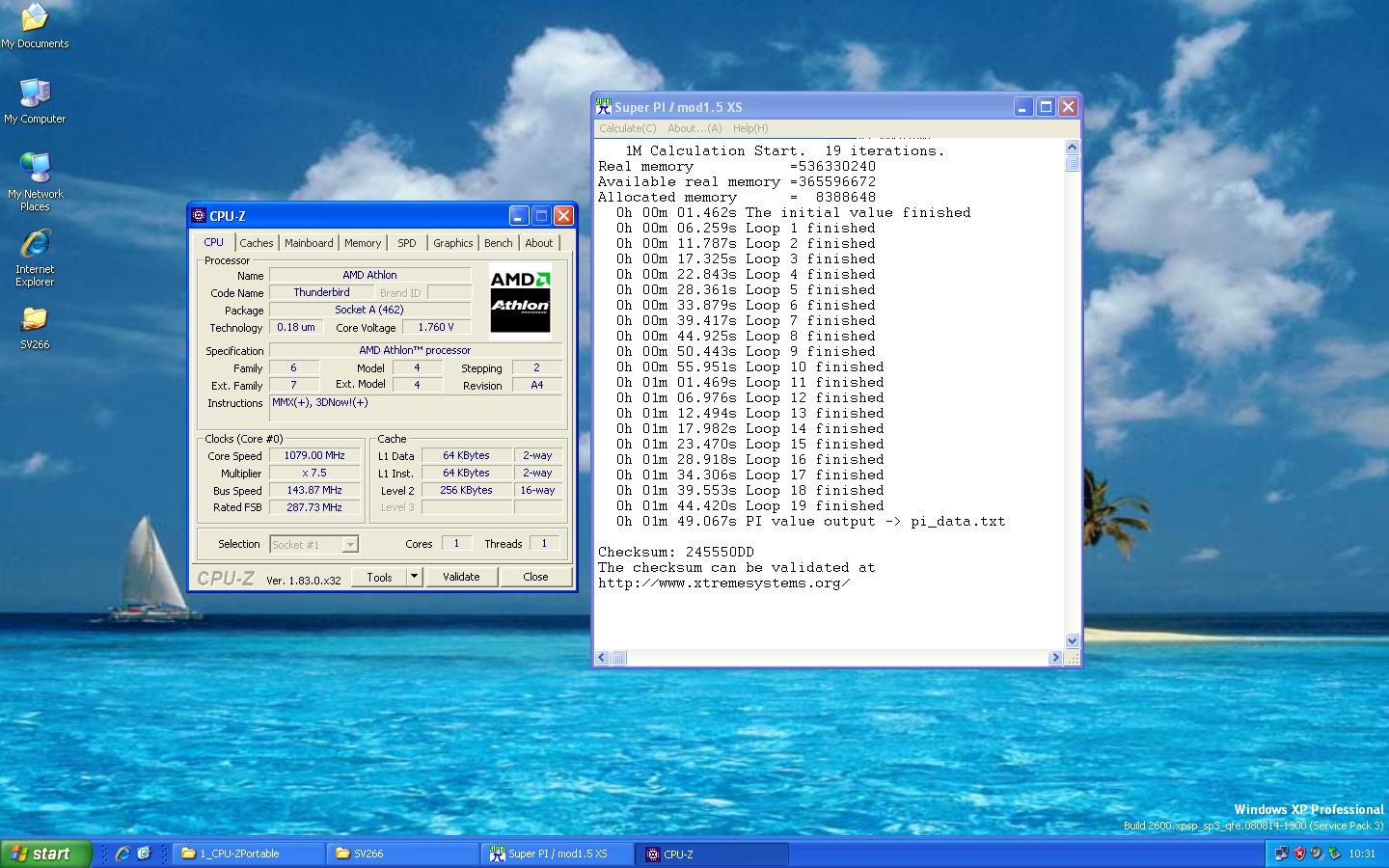Viewport: 1389px width, 868px height.
Task: Click the tray icon left of Safely Remove
Action: coord(1317,854)
